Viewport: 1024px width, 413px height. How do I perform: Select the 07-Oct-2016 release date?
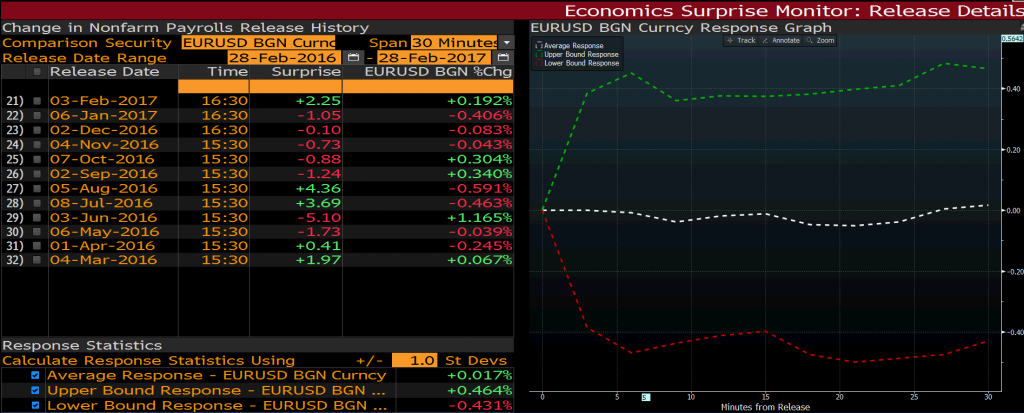102,159
